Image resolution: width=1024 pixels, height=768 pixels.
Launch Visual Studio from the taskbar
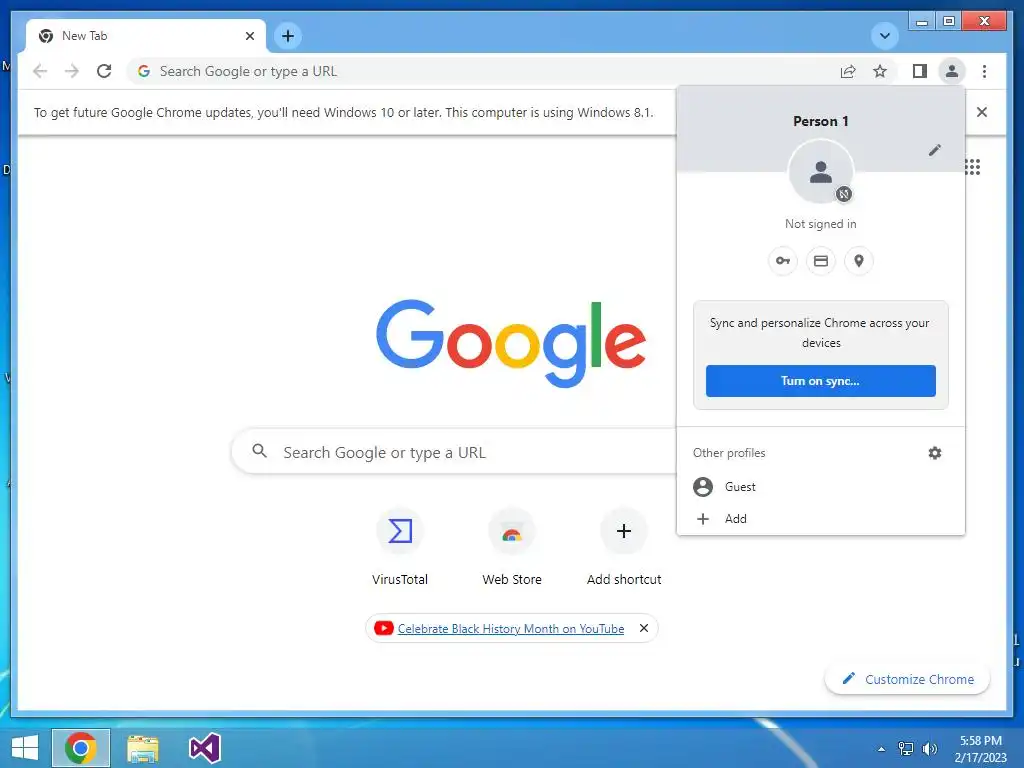(204, 748)
